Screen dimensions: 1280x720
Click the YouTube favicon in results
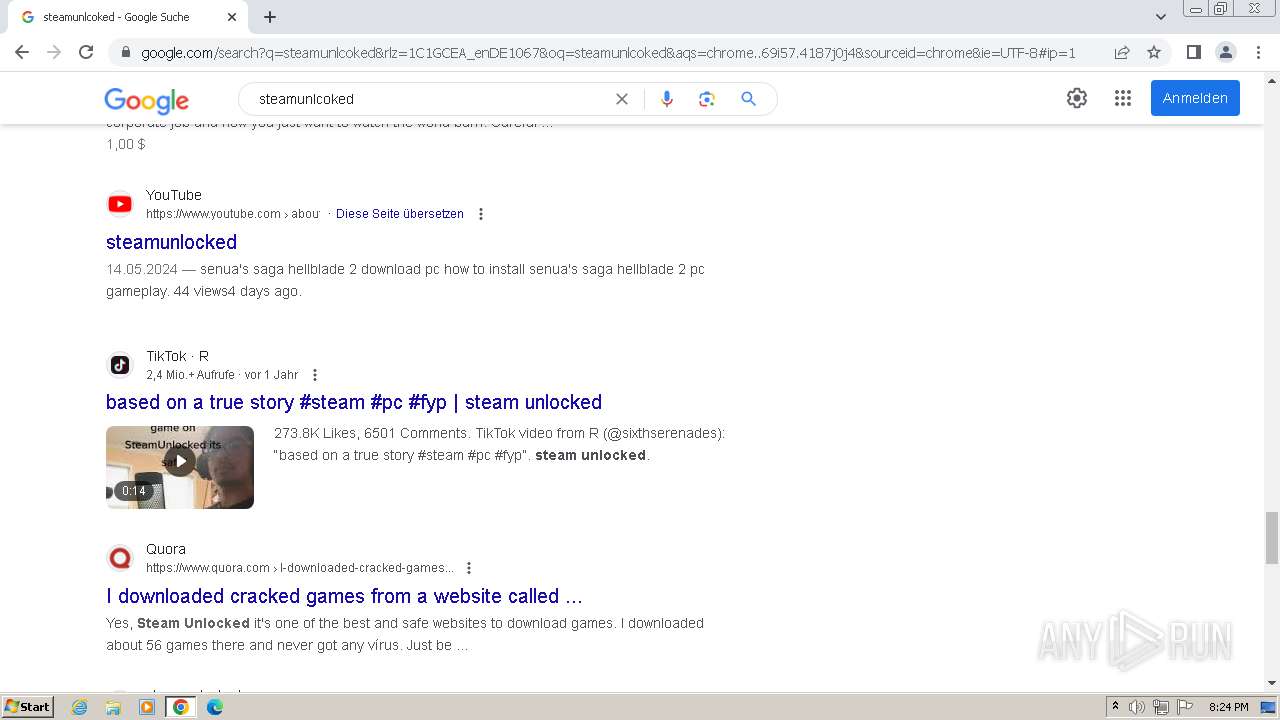coord(120,204)
